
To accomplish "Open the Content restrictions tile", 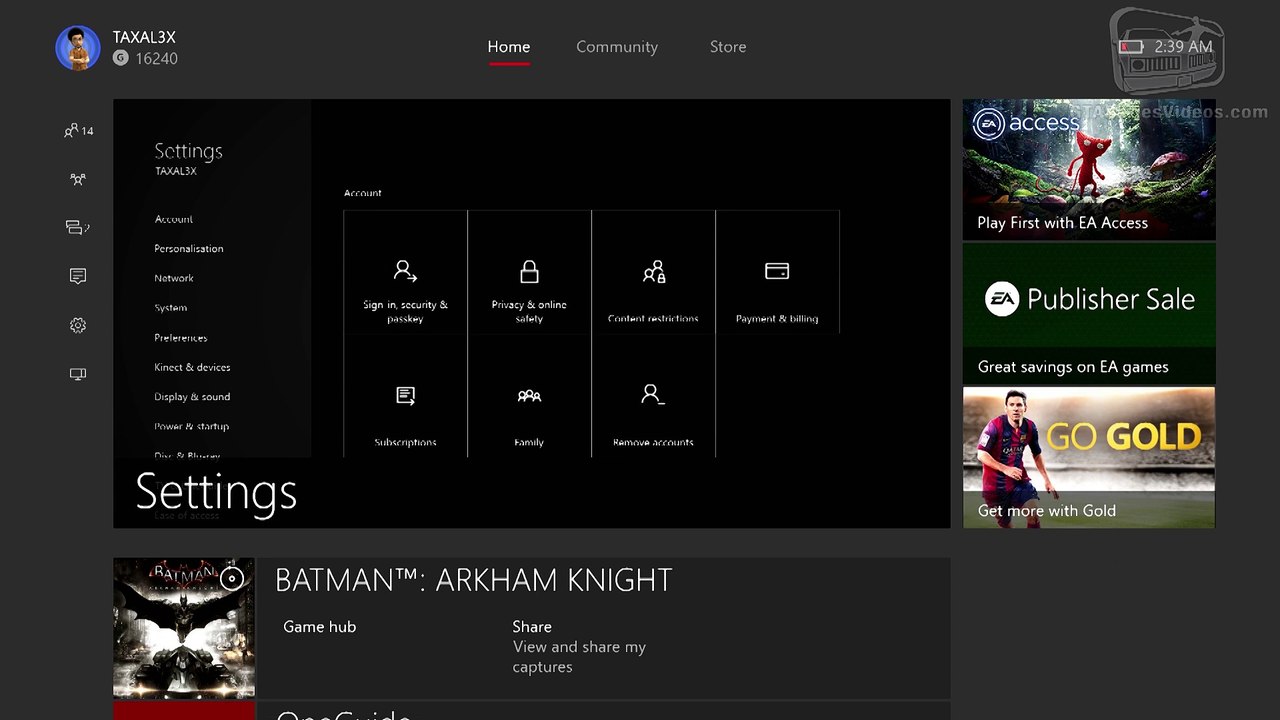I will pos(653,271).
